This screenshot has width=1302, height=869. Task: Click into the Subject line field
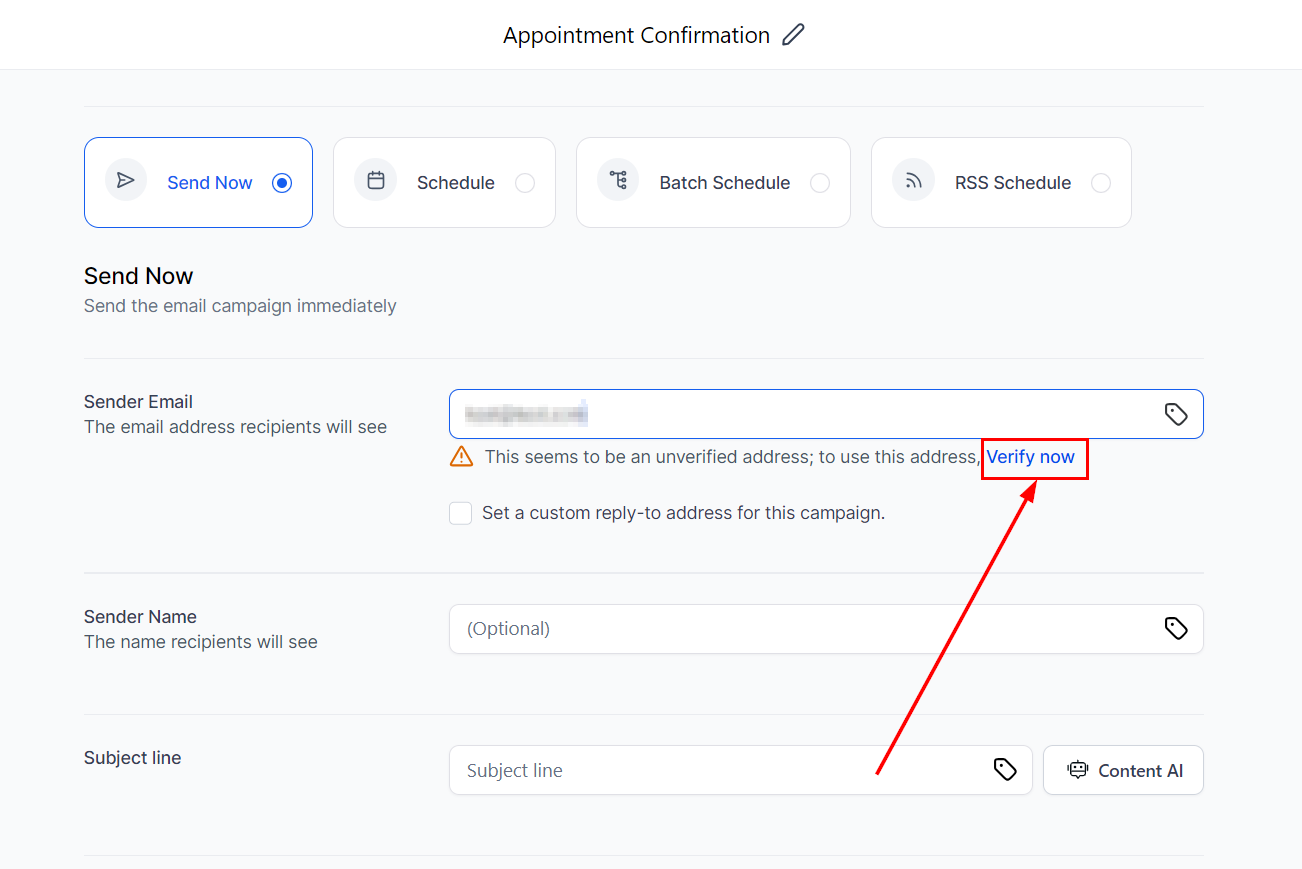pyautogui.click(x=720, y=770)
